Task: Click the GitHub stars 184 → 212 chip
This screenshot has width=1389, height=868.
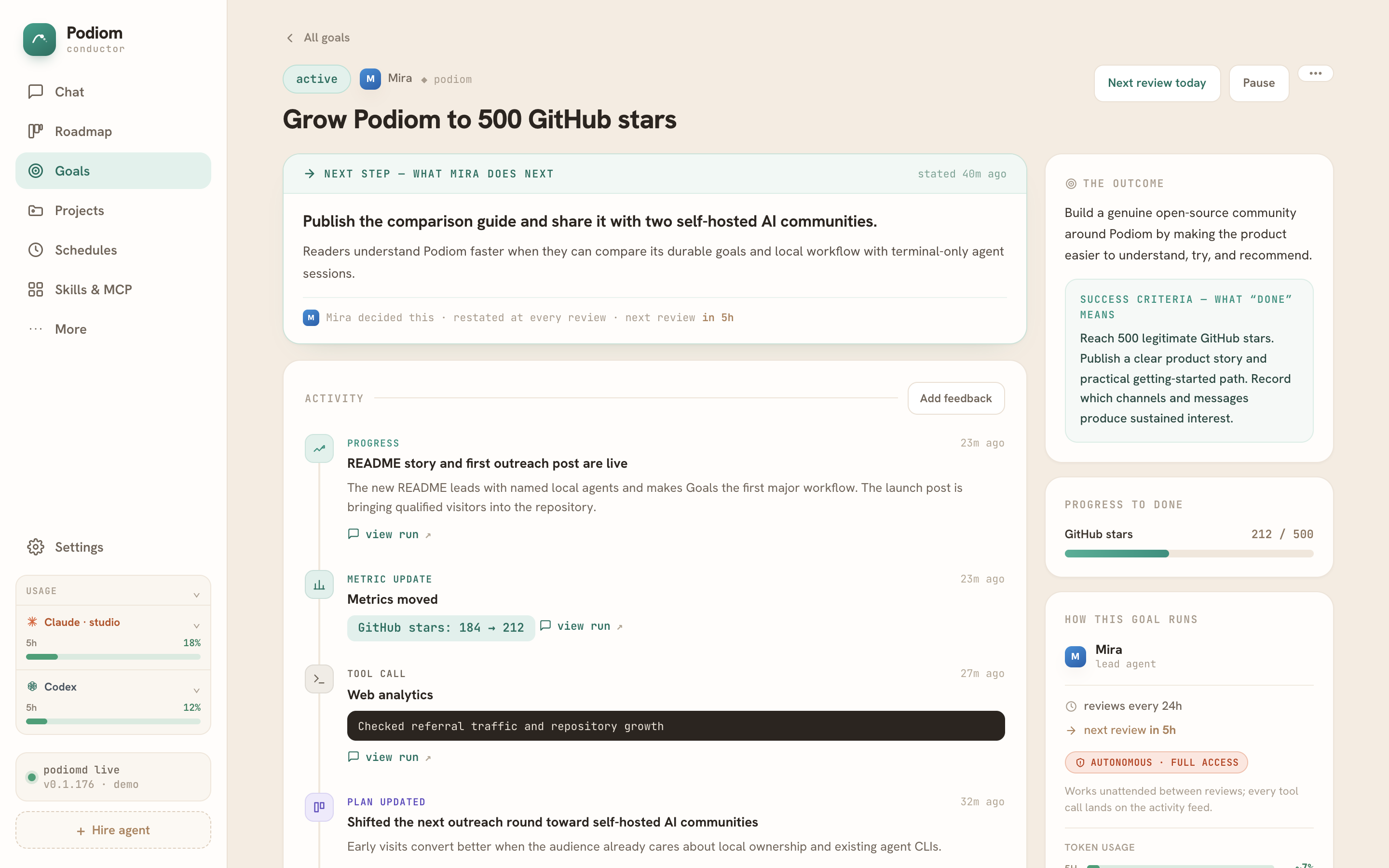Action: tap(441, 628)
